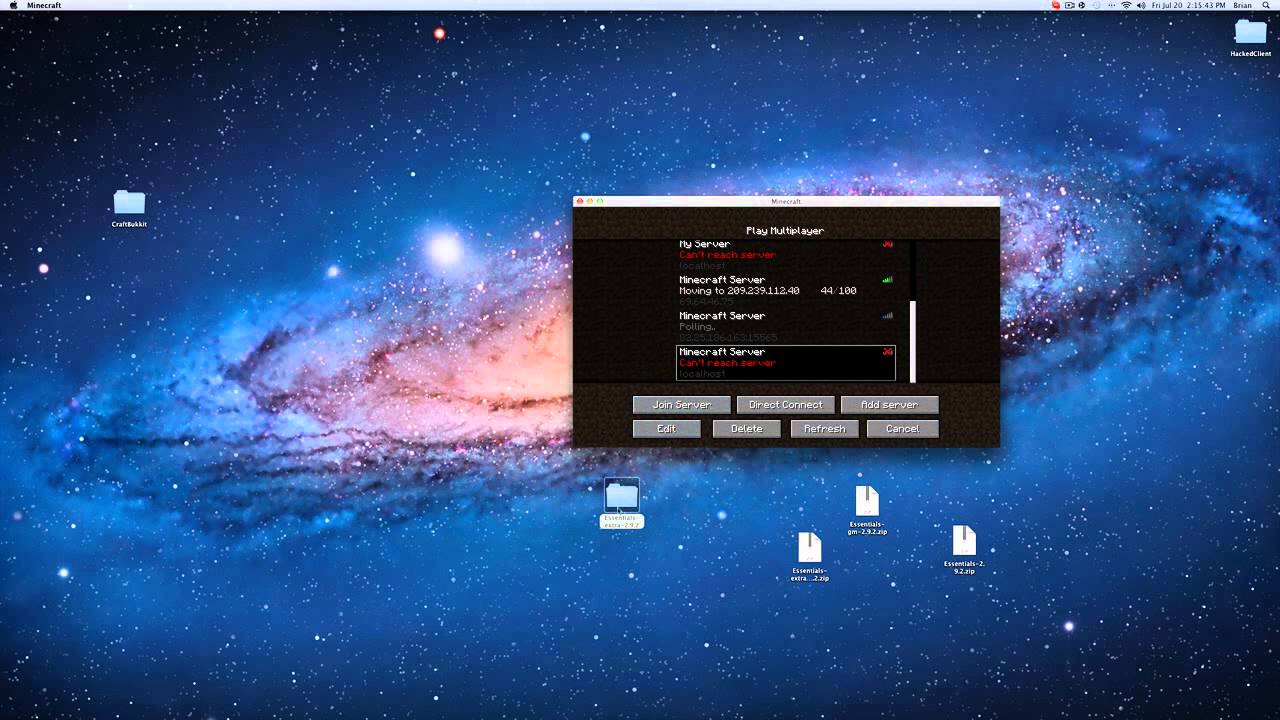Select Essentials-2.9.2.zip file icon

point(964,549)
